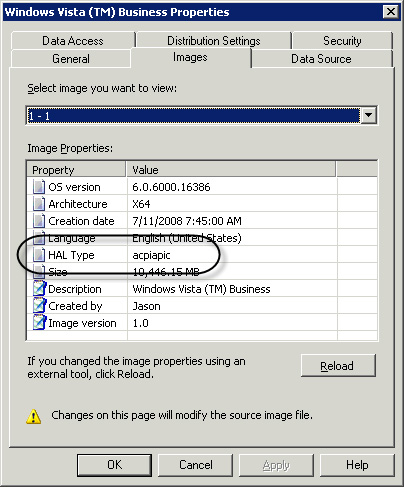Click the Value column header
The image size is (404, 487).
point(231,170)
